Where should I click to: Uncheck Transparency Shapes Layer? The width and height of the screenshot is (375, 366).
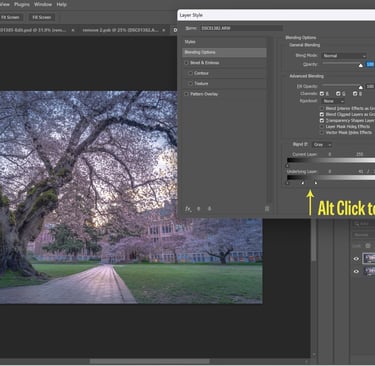click(x=322, y=120)
